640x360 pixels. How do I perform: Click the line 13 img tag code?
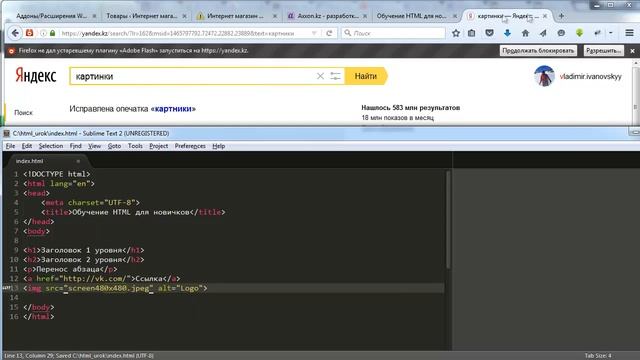(x=115, y=288)
